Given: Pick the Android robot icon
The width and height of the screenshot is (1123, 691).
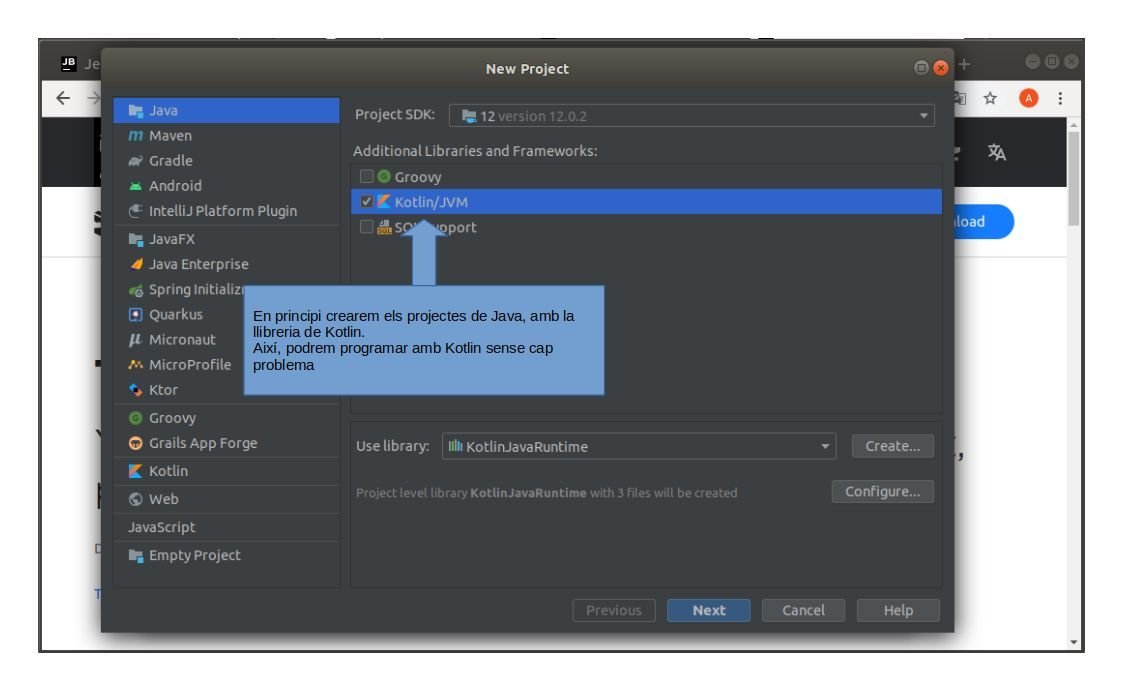Looking at the screenshot, I should coord(135,185).
